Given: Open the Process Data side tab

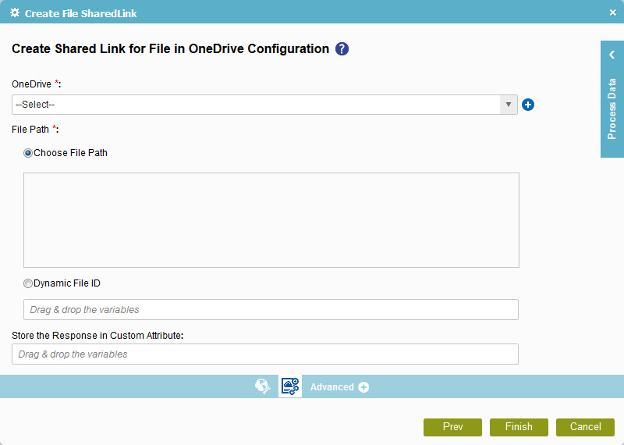Looking at the screenshot, I should 612,109.
